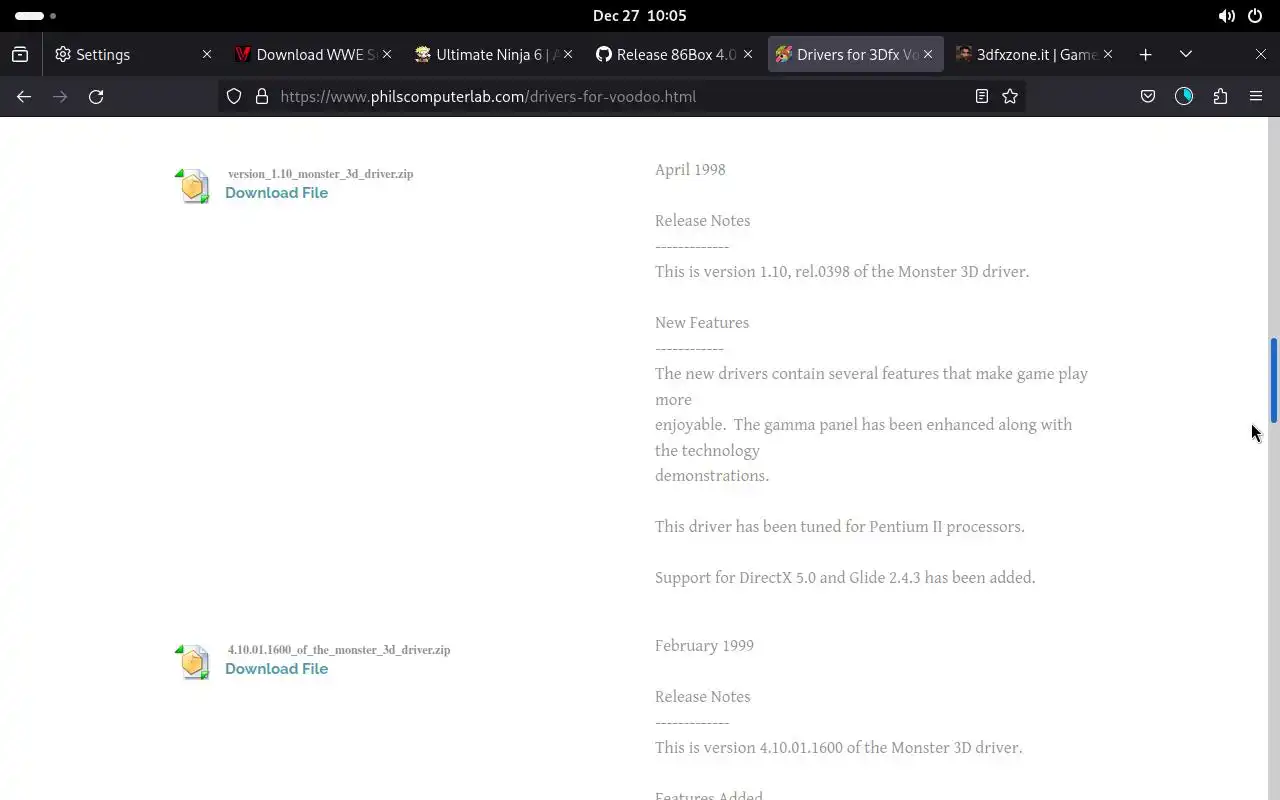Click the filename 4.10.01.1600_of_the_monster_3d_driver.zip

click(339, 650)
